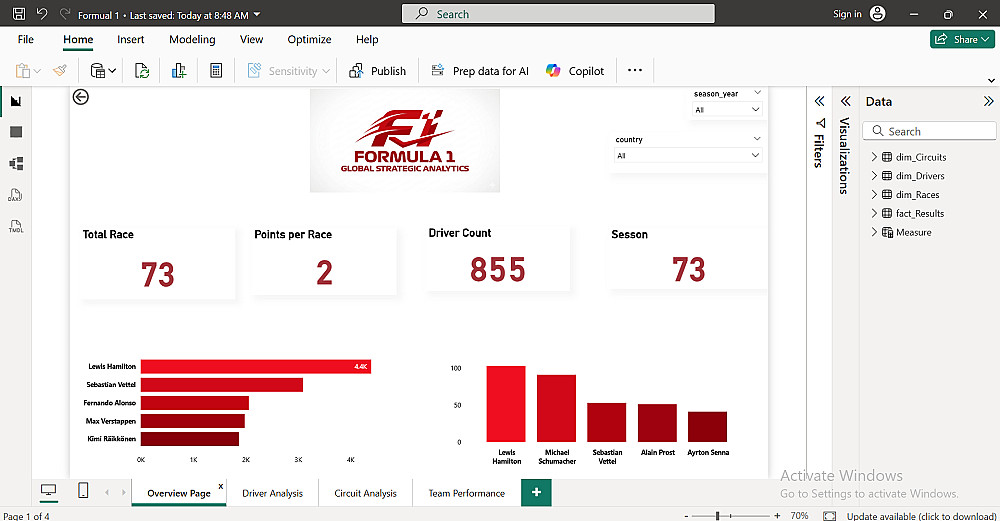
Task: Click Prep data for AI
Action: (x=480, y=71)
